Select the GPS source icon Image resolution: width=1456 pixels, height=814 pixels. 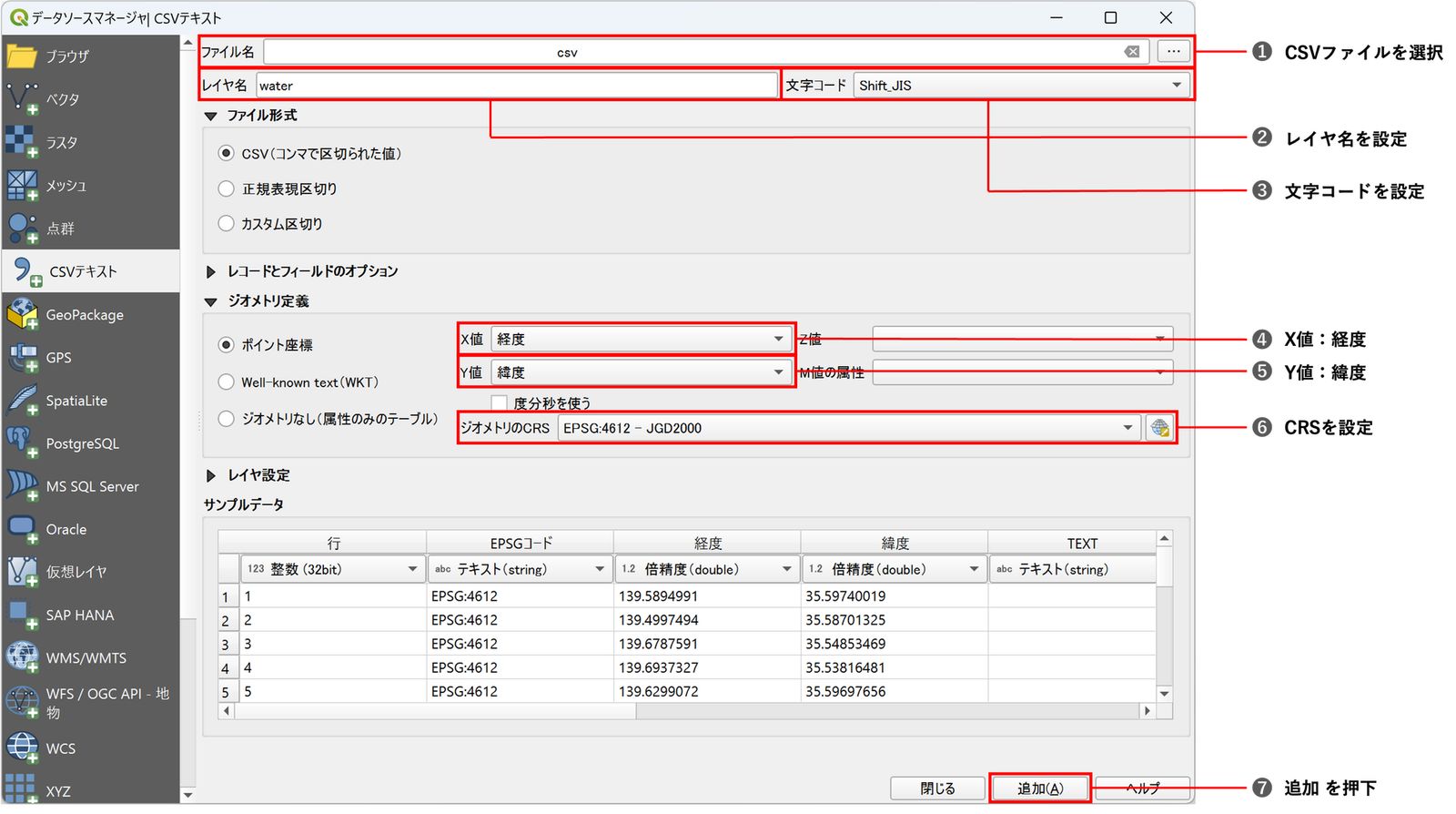(22, 357)
